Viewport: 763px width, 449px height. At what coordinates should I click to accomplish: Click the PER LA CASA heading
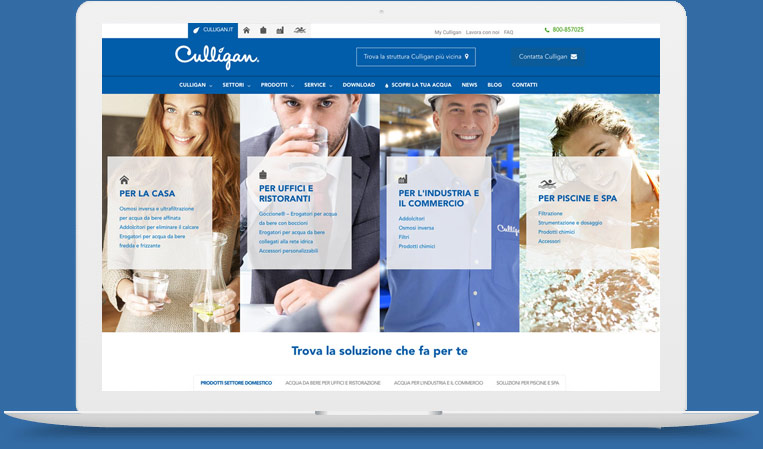tap(147, 194)
